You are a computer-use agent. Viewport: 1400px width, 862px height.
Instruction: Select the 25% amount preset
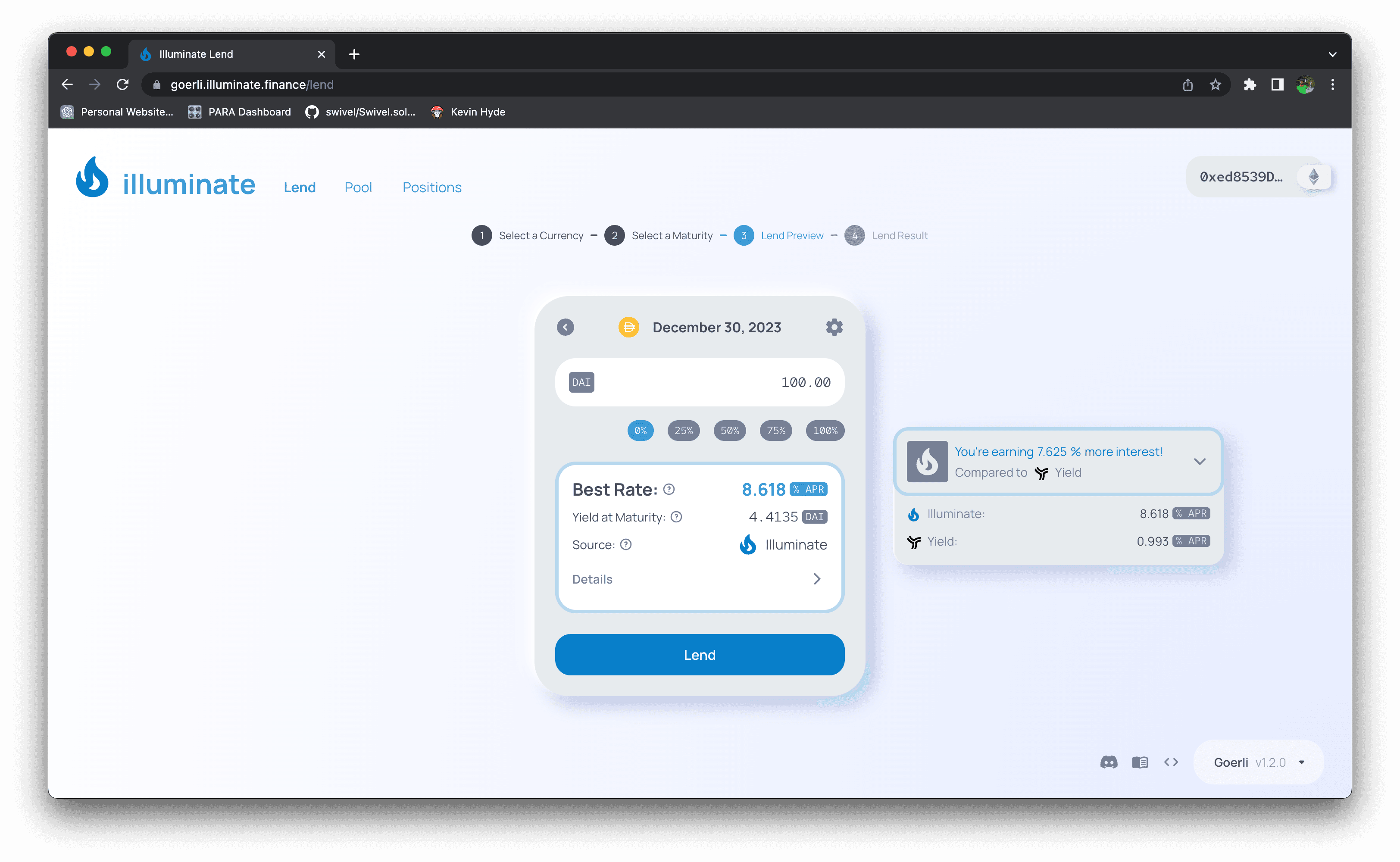684,431
